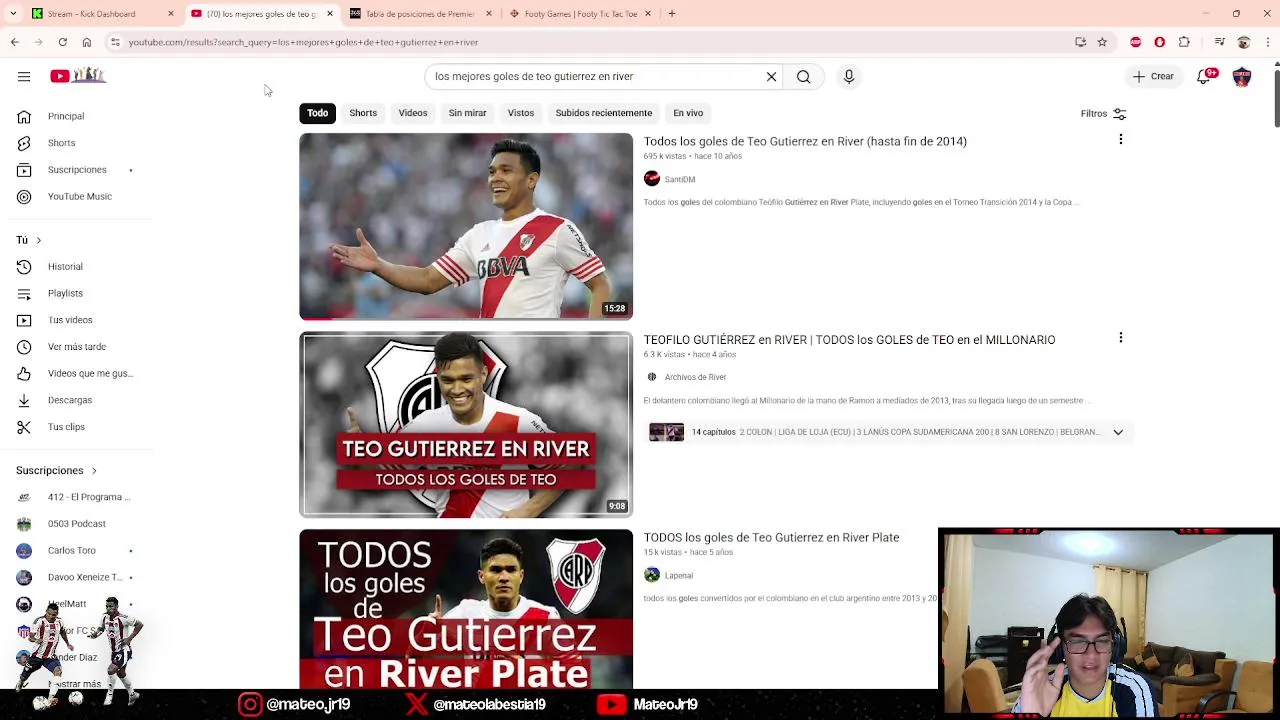This screenshot has height=720, width=1280.
Task: Select the Shorts filter chip
Action: pyautogui.click(x=363, y=113)
